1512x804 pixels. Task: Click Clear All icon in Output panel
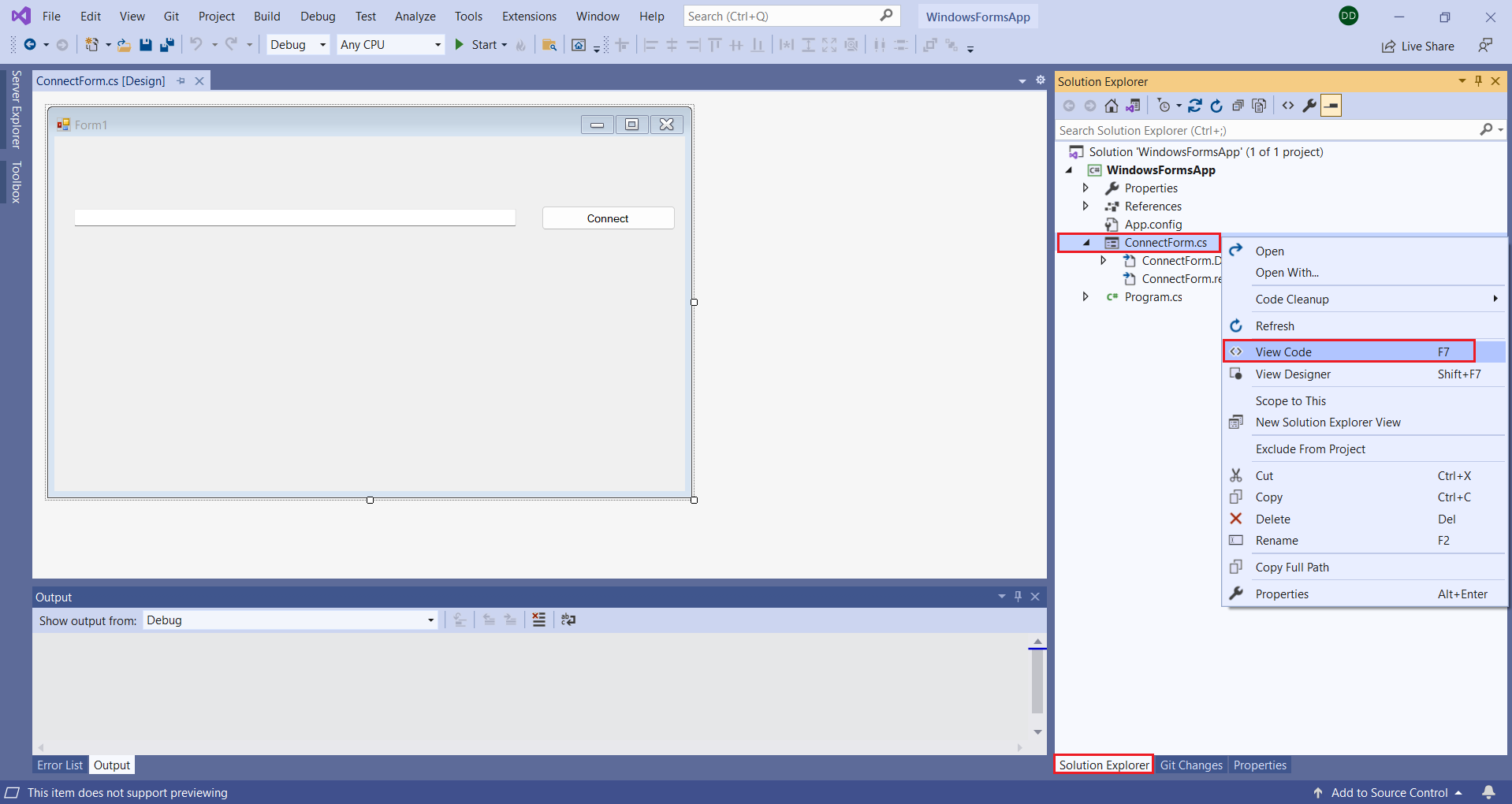point(538,620)
